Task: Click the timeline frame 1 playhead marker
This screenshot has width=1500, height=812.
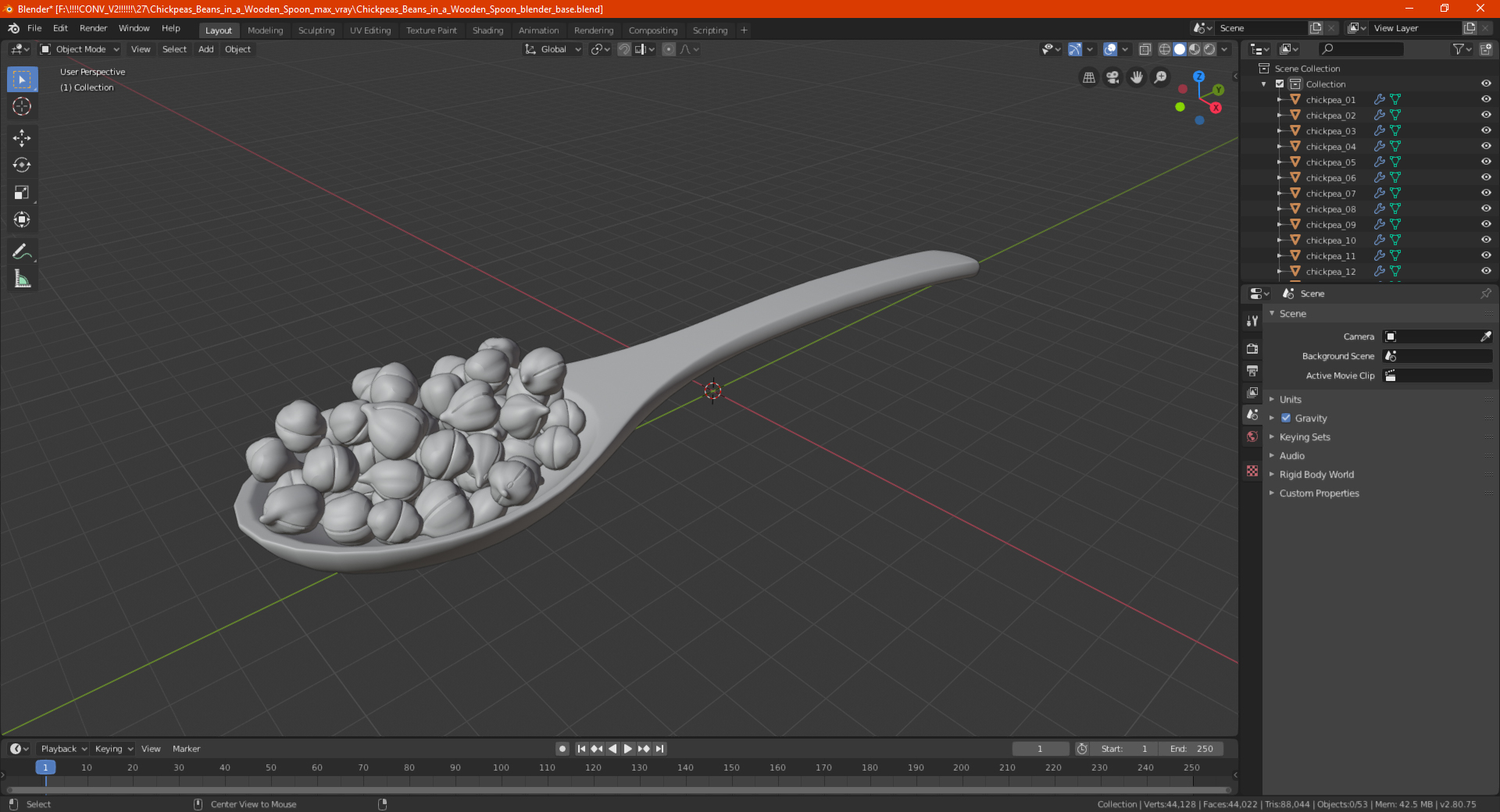Action: pos(45,767)
